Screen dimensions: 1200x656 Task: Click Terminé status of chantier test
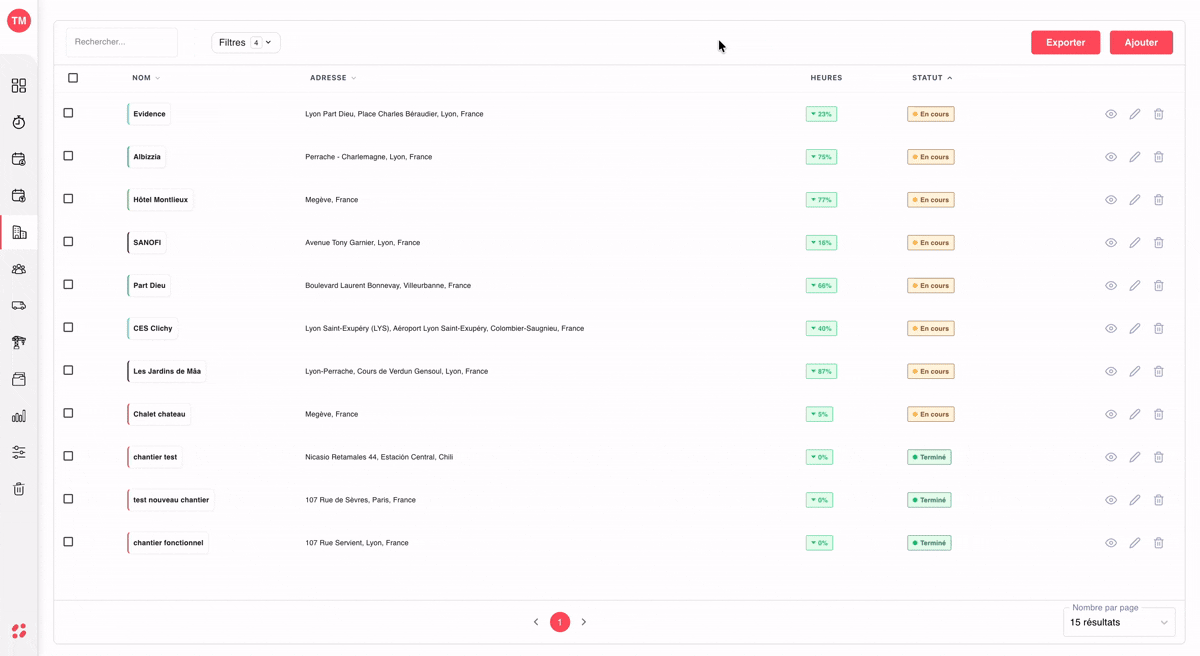(x=929, y=457)
